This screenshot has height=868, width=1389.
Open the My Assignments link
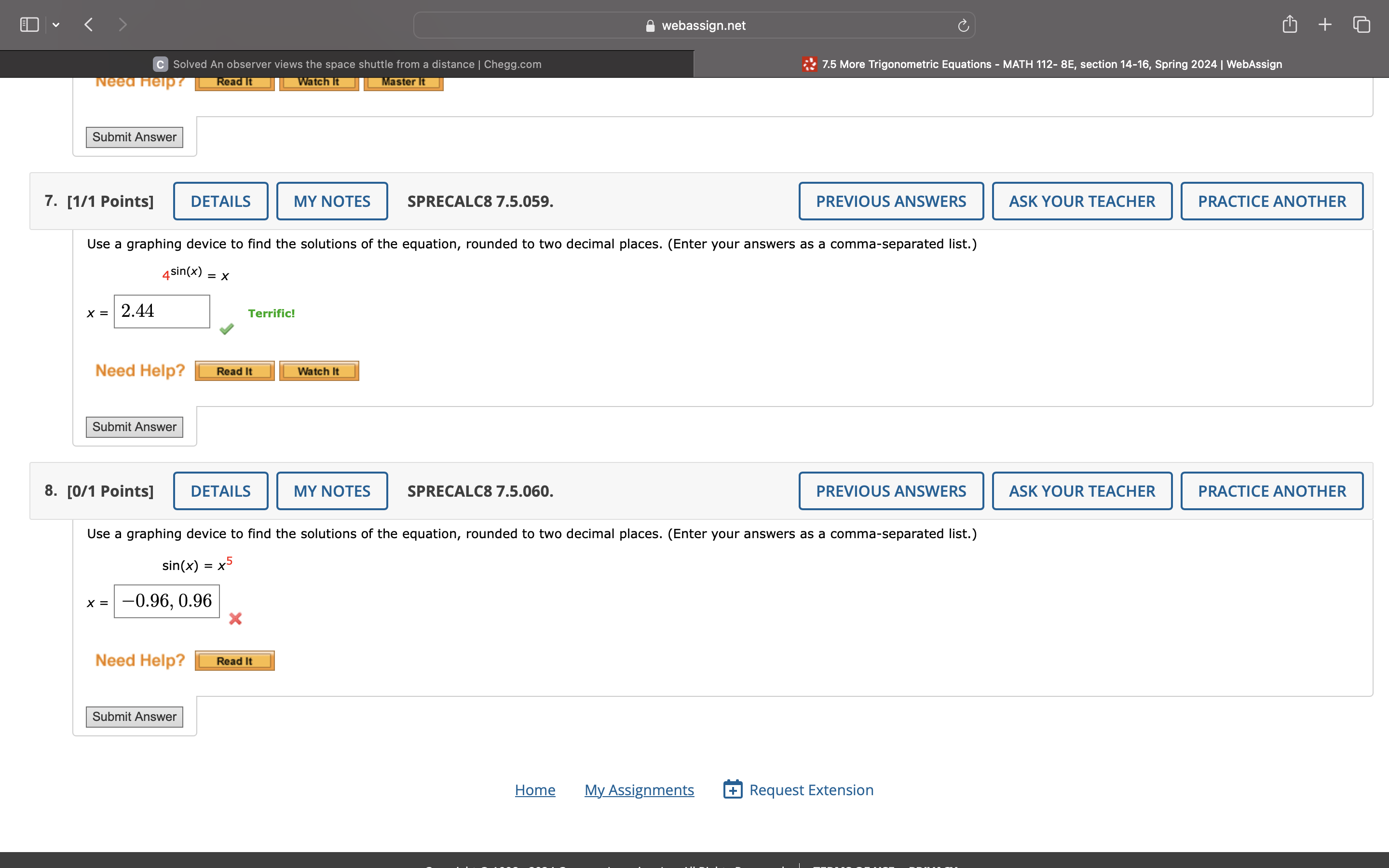tap(639, 790)
